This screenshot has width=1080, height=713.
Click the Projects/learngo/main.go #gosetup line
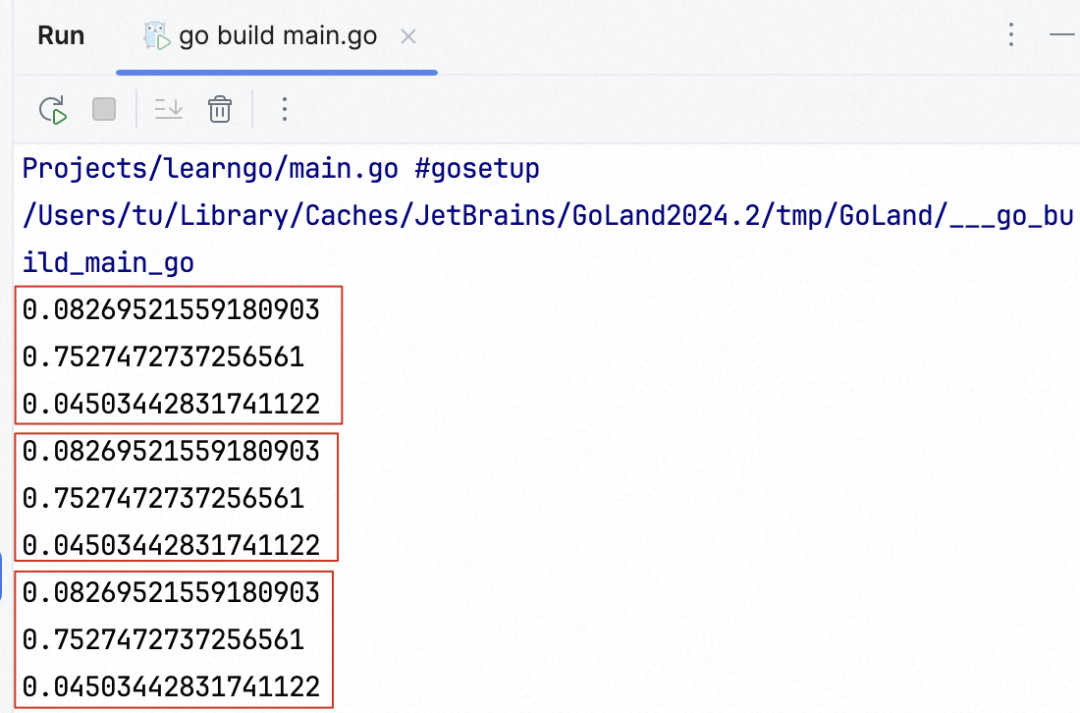(x=281, y=169)
